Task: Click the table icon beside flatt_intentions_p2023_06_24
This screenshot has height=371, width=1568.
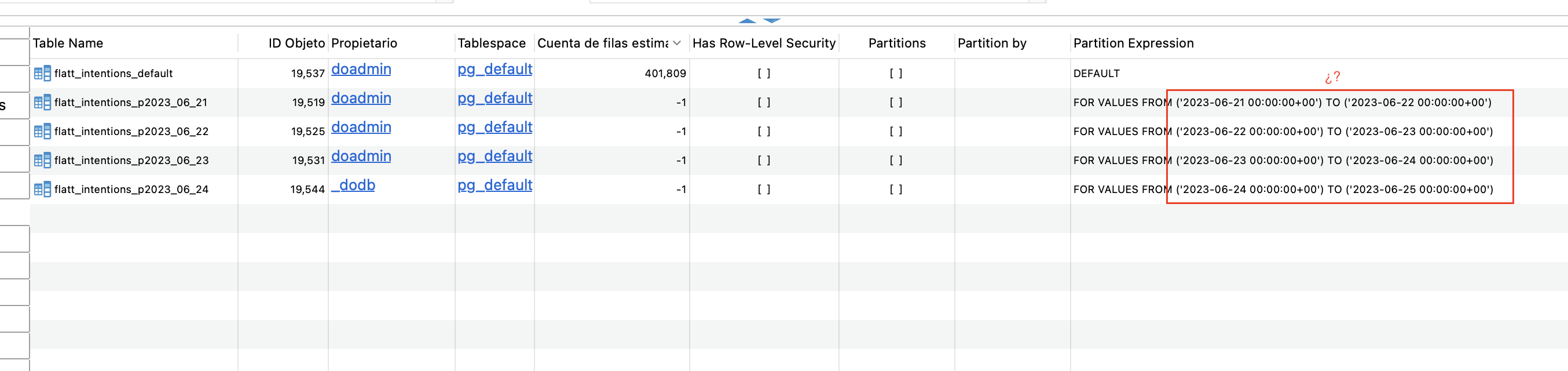Action: tap(42, 189)
